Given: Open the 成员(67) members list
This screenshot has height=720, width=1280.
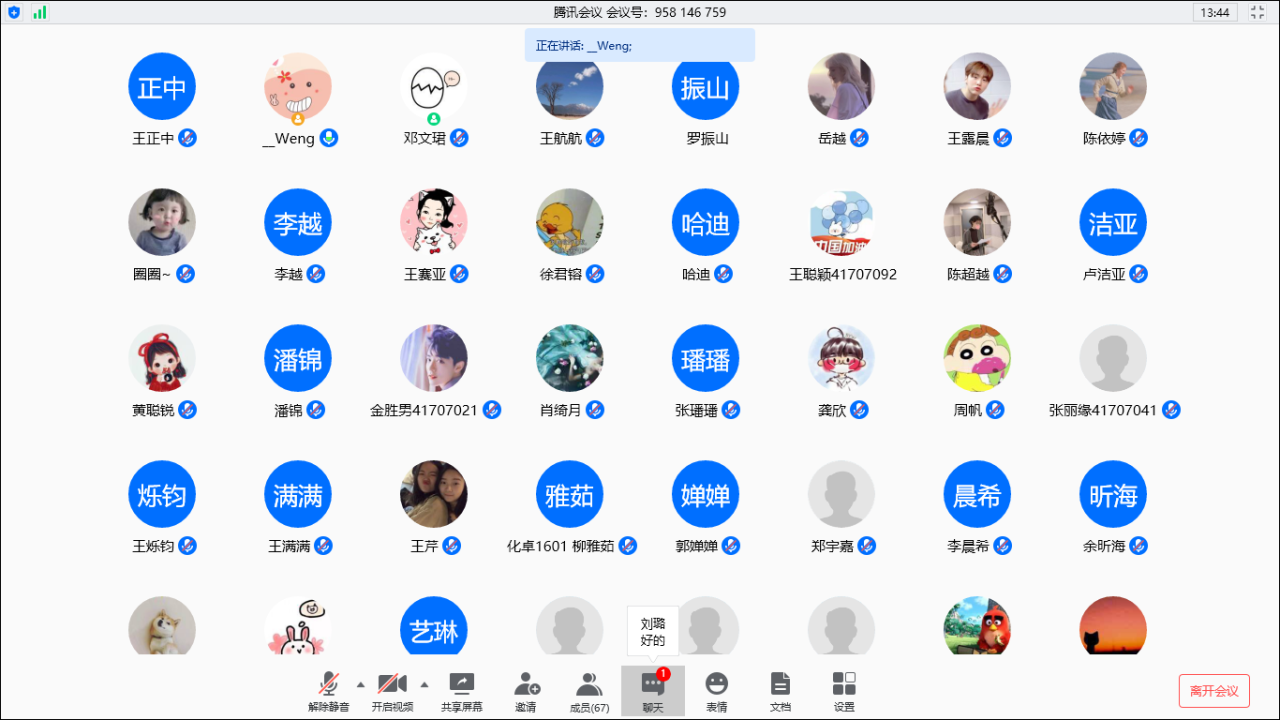Looking at the screenshot, I should 589,691.
